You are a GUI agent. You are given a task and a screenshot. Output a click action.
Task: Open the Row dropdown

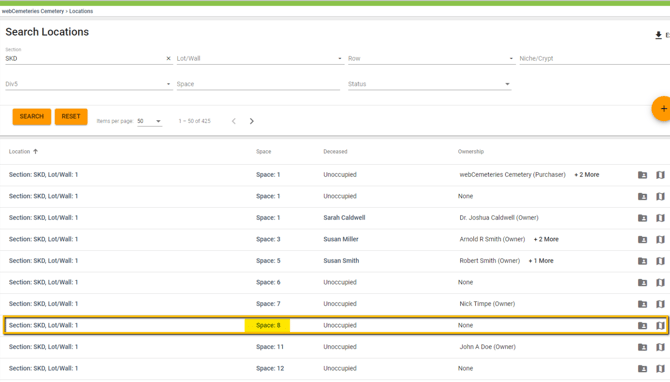431,59
